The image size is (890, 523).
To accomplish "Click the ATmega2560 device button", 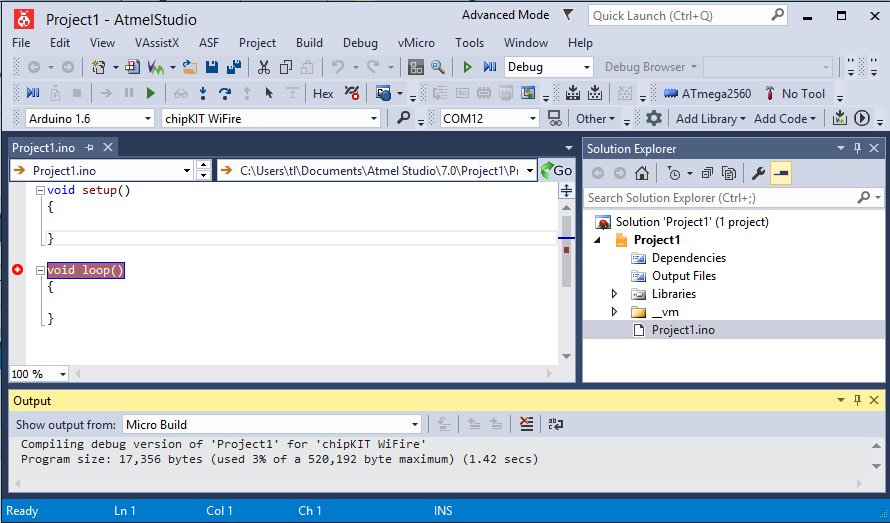I will click(707, 94).
